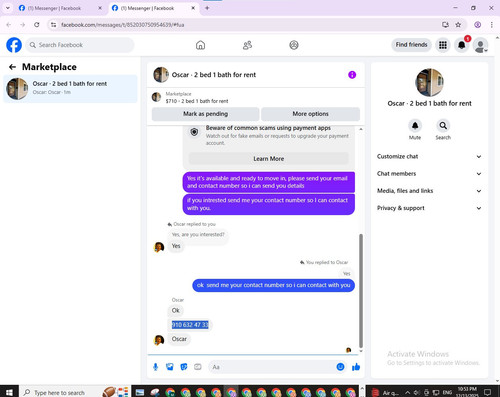Click the large listing profile picture
The width and height of the screenshot is (500, 397).
pyautogui.click(x=429, y=82)
